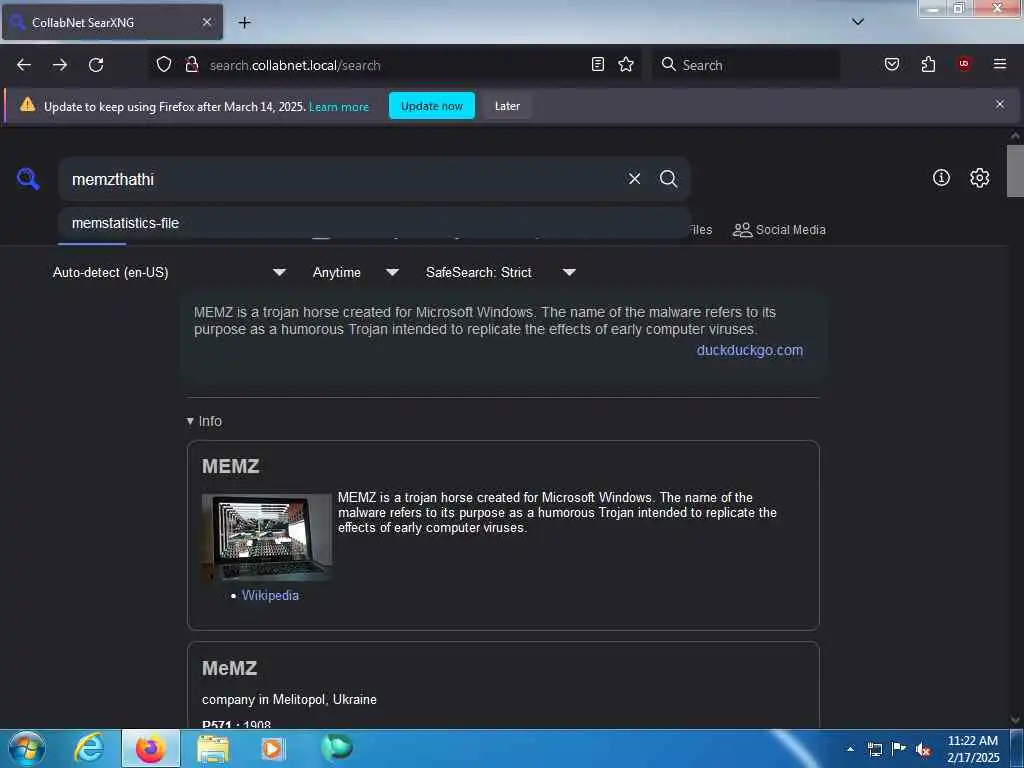Open SearXNG preferences gear icon
This screenshot has width=1024, height=768.
[980, 178]
